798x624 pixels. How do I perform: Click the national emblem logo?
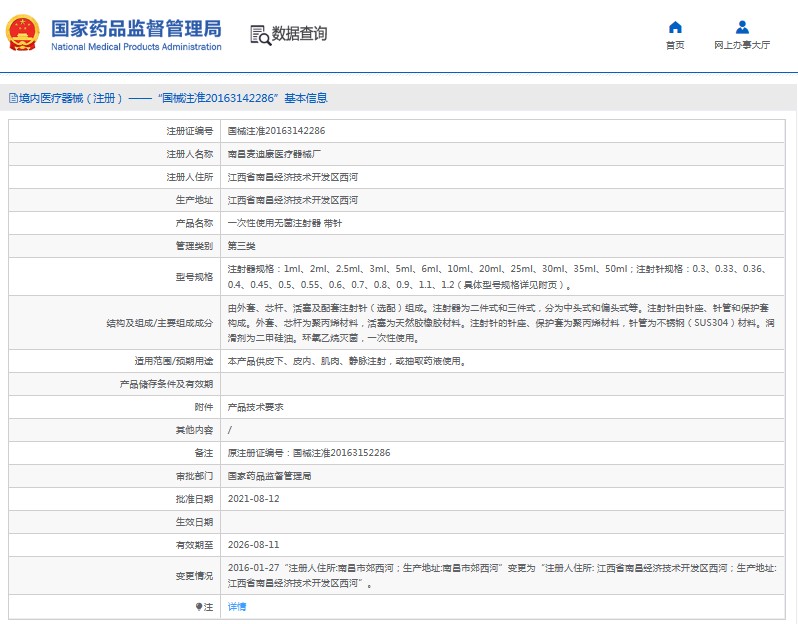(x=22, y=33)
